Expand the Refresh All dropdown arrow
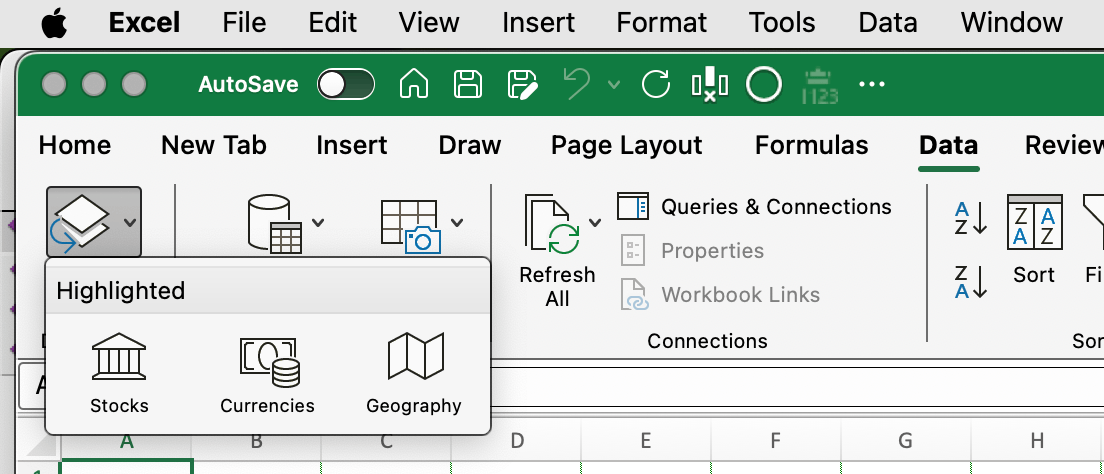This screenshot has width=1104, height=474. (x=595, y=223)
